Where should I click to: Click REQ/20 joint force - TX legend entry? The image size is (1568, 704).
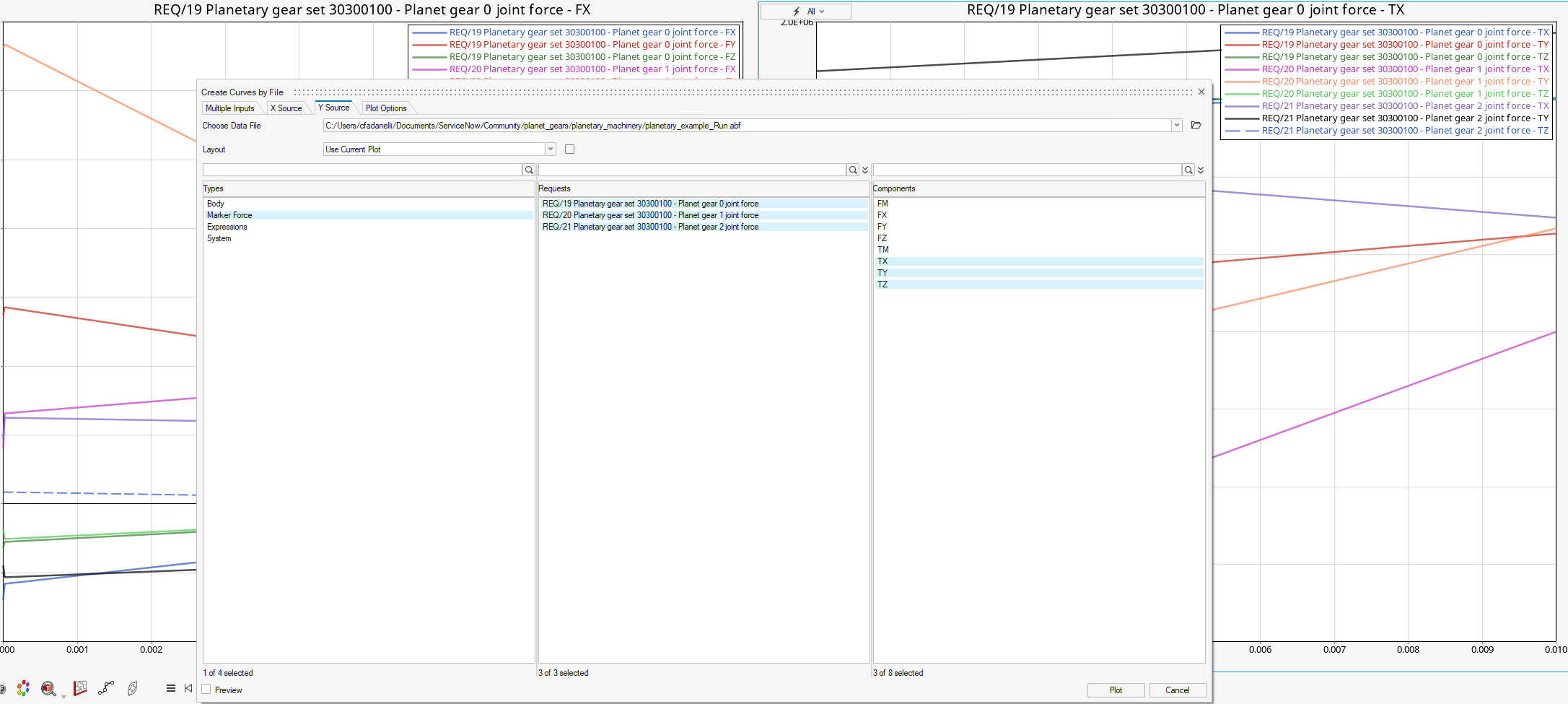[x=1387, y=69]
